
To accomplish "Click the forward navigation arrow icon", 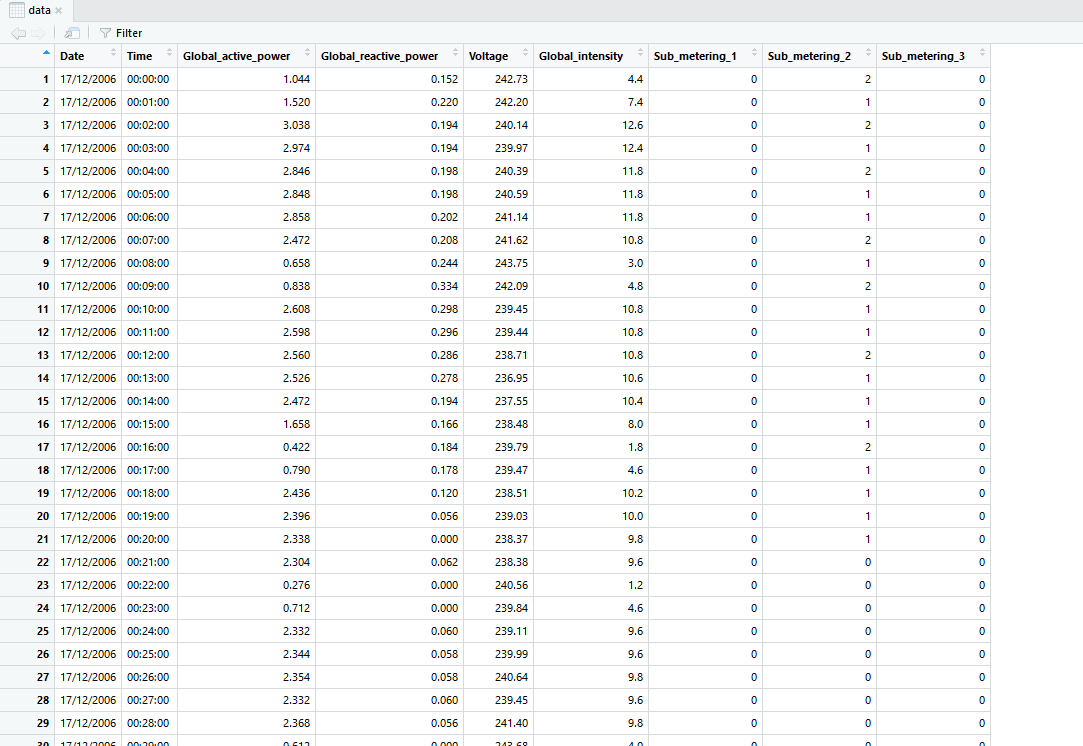I will (39, 33).
